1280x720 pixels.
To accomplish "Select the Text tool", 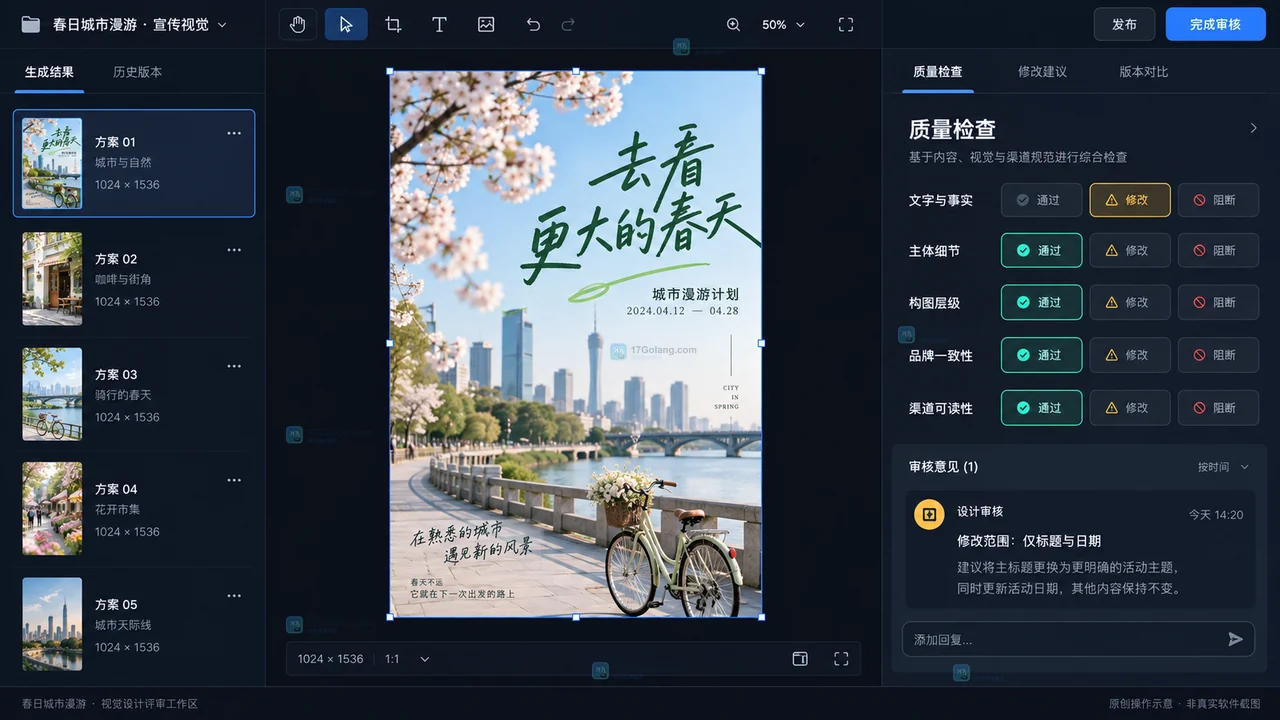I will pyautogui.click(x=439, y=24).
